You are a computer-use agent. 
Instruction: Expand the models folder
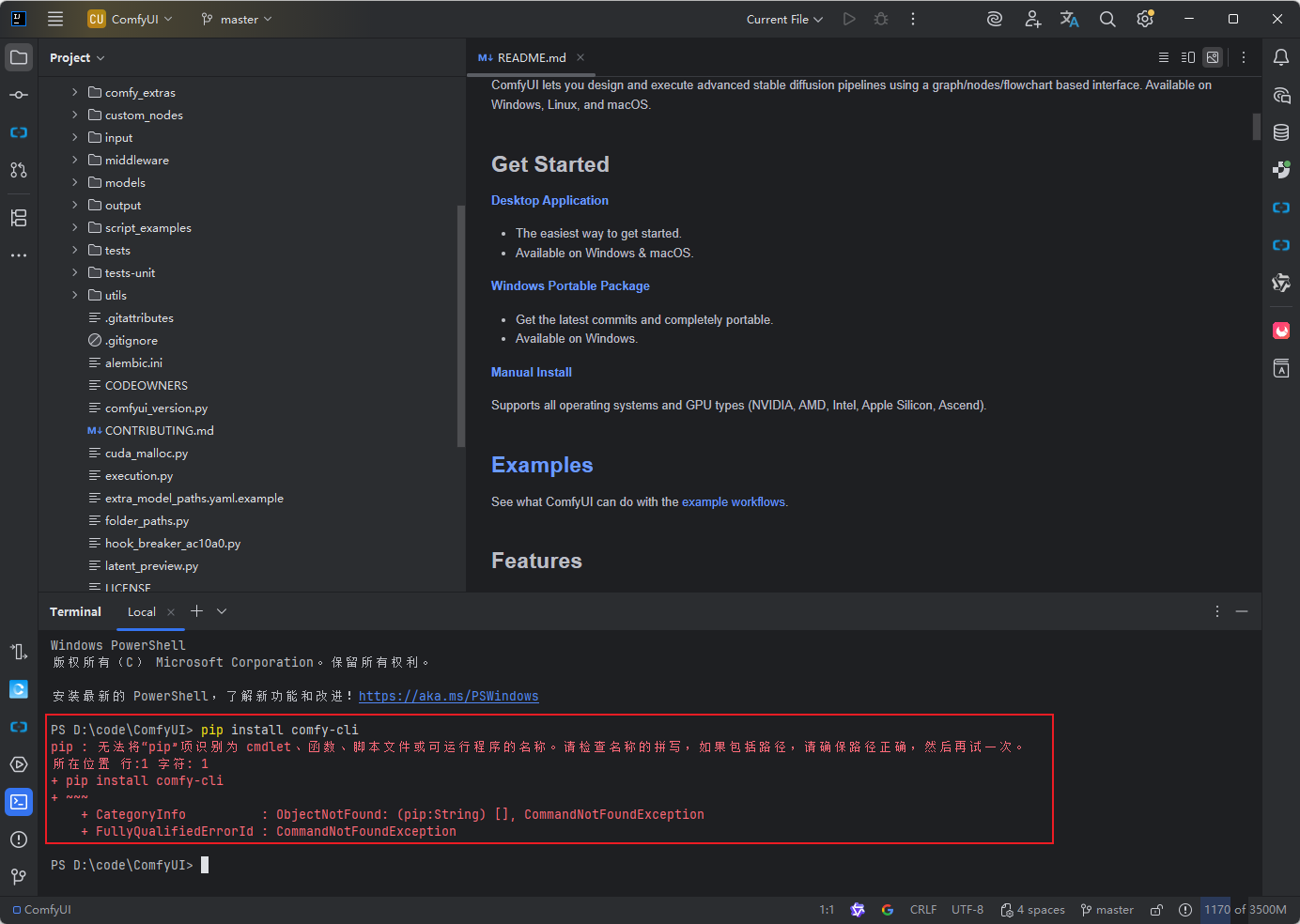(75, 182)
